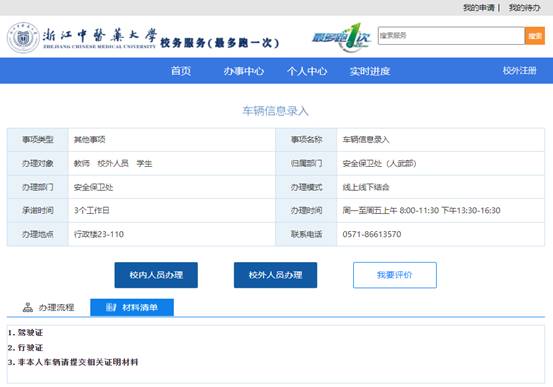The image size is (553, 387).
Task: Click the office hours text 周一至周五上午 8:00-11:30
Action: 390,210
